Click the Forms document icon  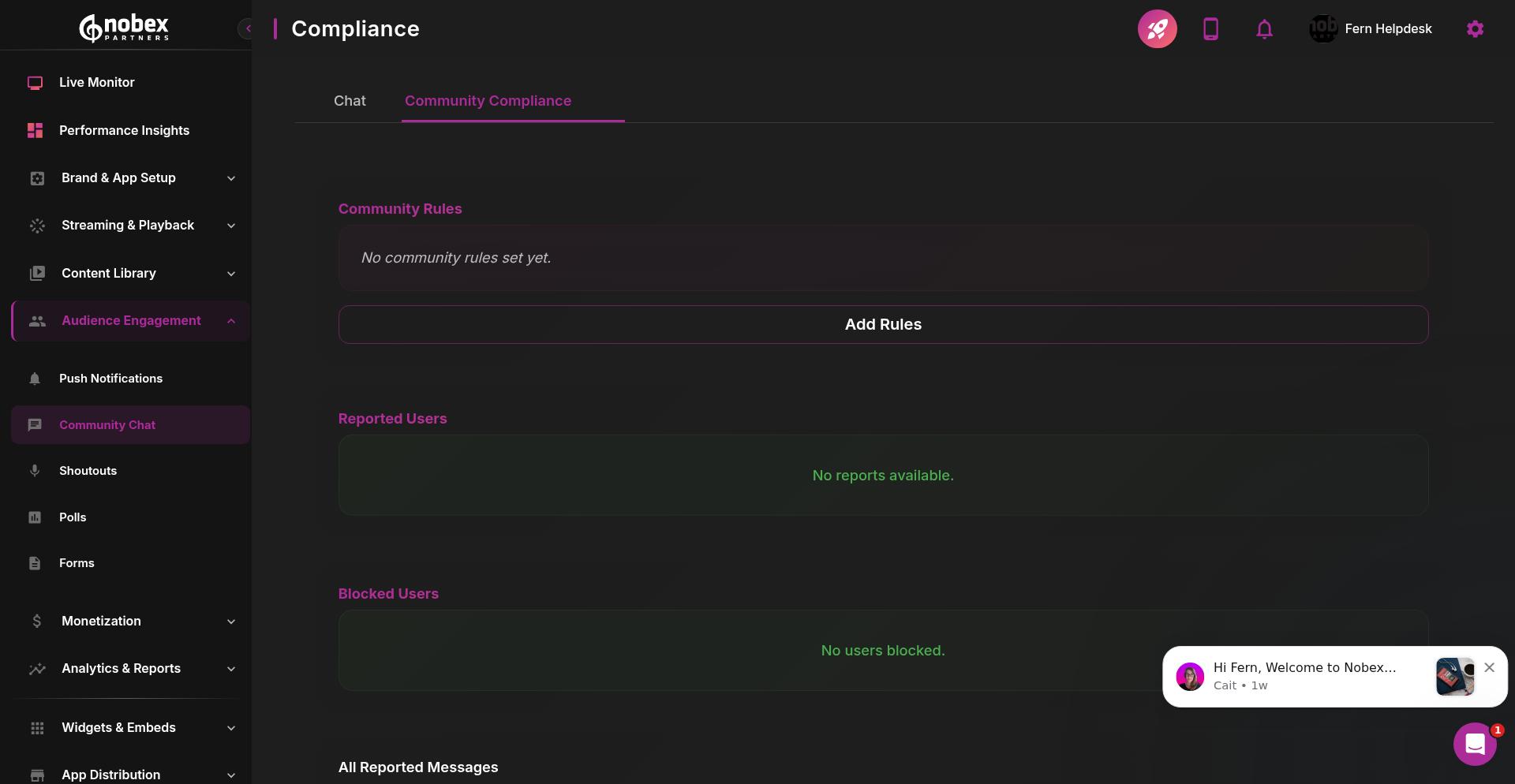click(35, 563)
